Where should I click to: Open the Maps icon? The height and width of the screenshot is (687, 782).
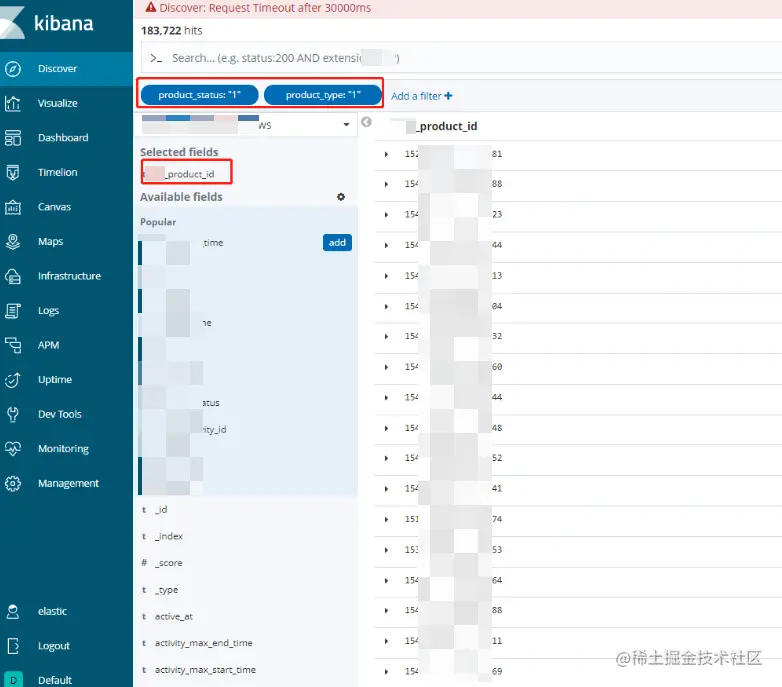[x=12, y=241]
